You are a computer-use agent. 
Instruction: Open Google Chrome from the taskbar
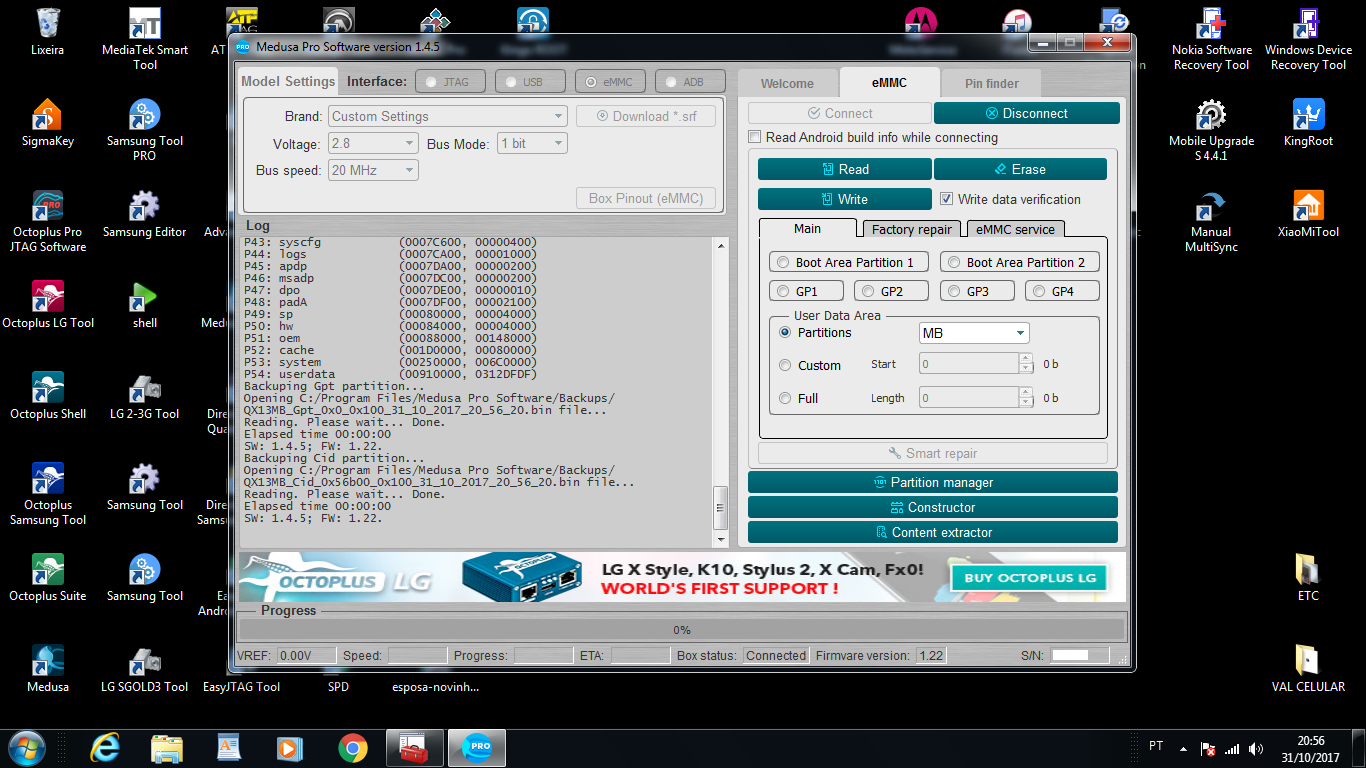click(x=352, y=747)
